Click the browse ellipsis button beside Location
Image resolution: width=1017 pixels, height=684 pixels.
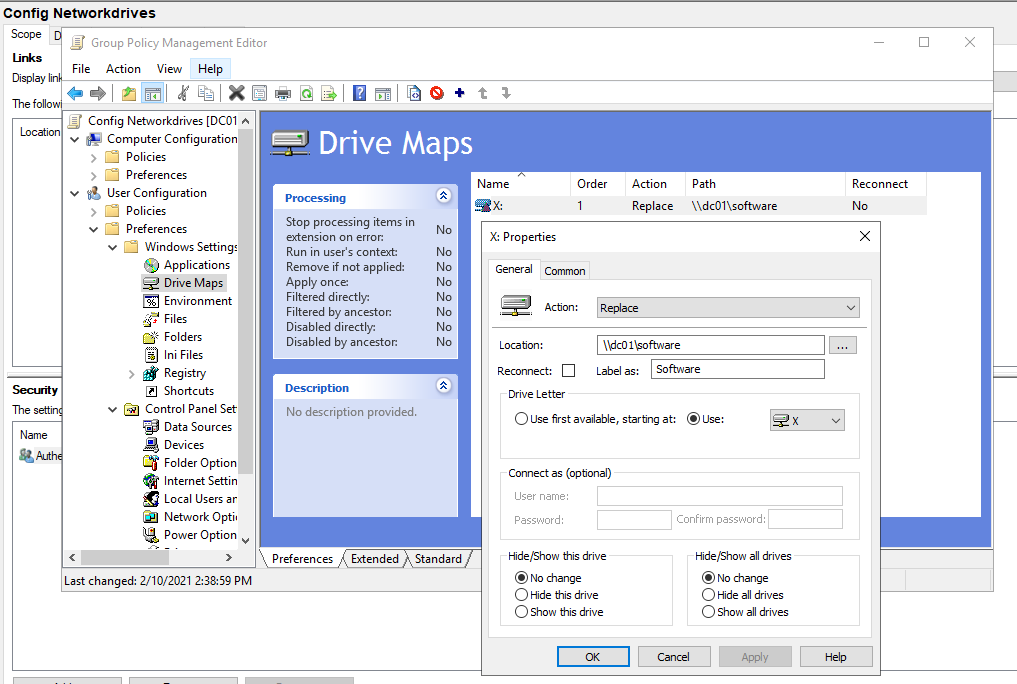[x=843, y=346]
